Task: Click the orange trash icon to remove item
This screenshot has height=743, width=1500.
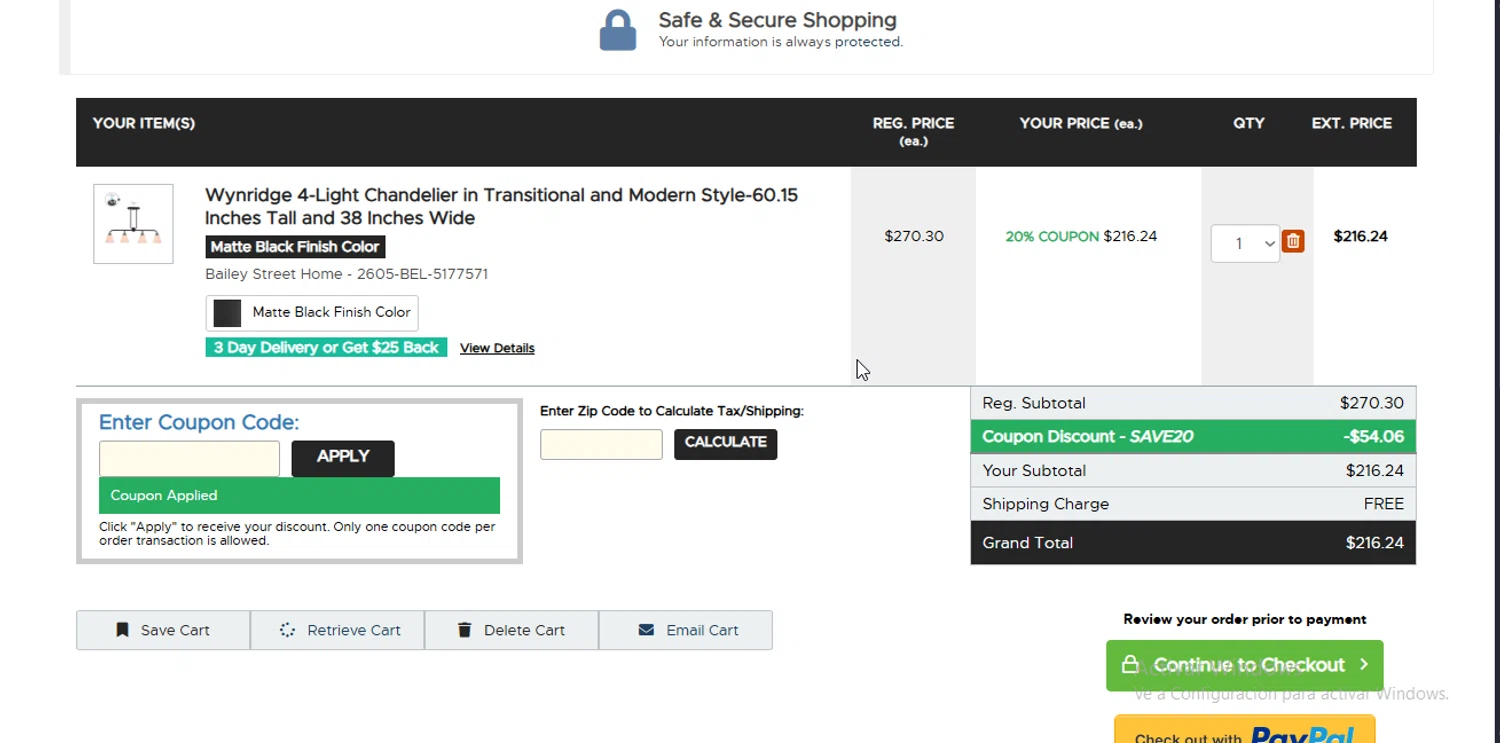Action: pyautogui.click(x=1293, y=241)
